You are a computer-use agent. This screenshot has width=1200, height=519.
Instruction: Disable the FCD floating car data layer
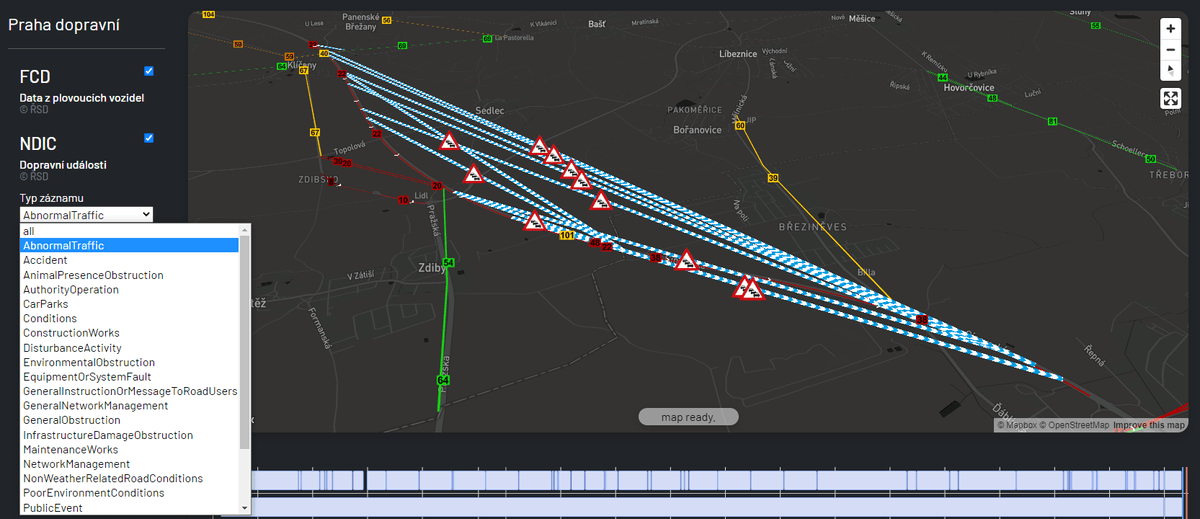click(x=149, y=71)
